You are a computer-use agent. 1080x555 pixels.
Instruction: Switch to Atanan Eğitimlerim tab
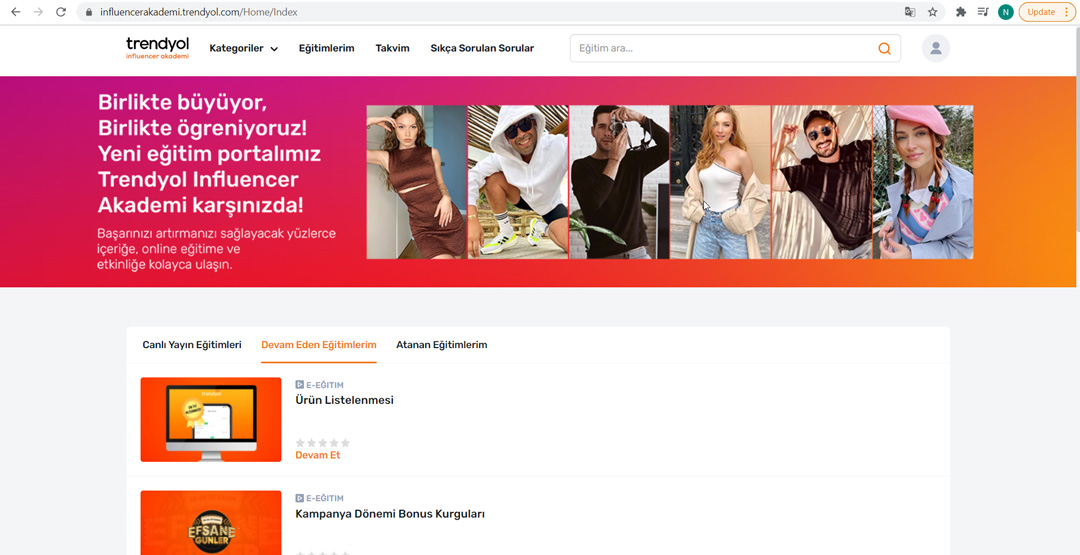pyautogui.click(x=442, y=345)
